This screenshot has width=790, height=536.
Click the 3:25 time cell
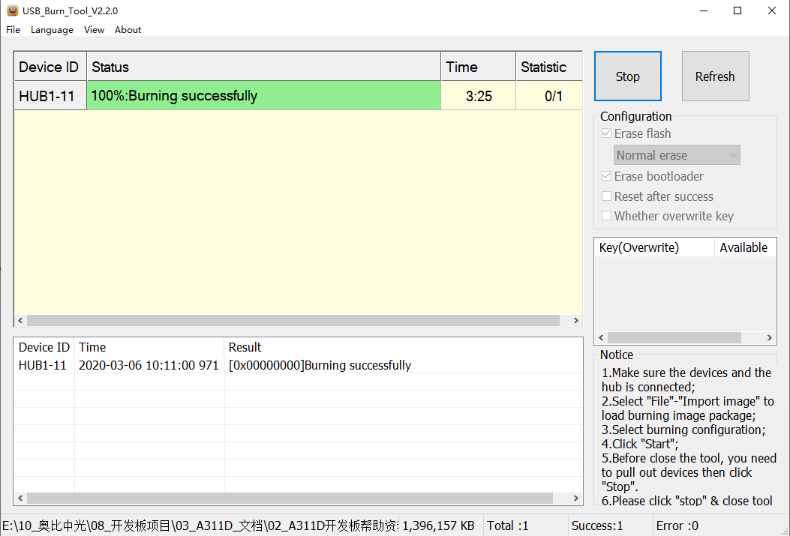click(478, 96)
